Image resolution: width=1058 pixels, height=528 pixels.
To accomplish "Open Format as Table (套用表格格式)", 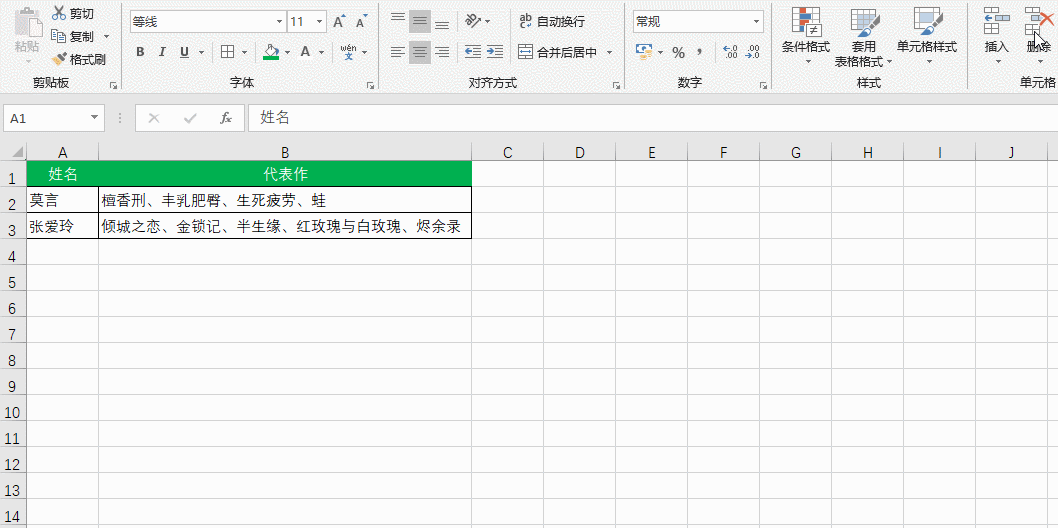I will click(863, 35).
